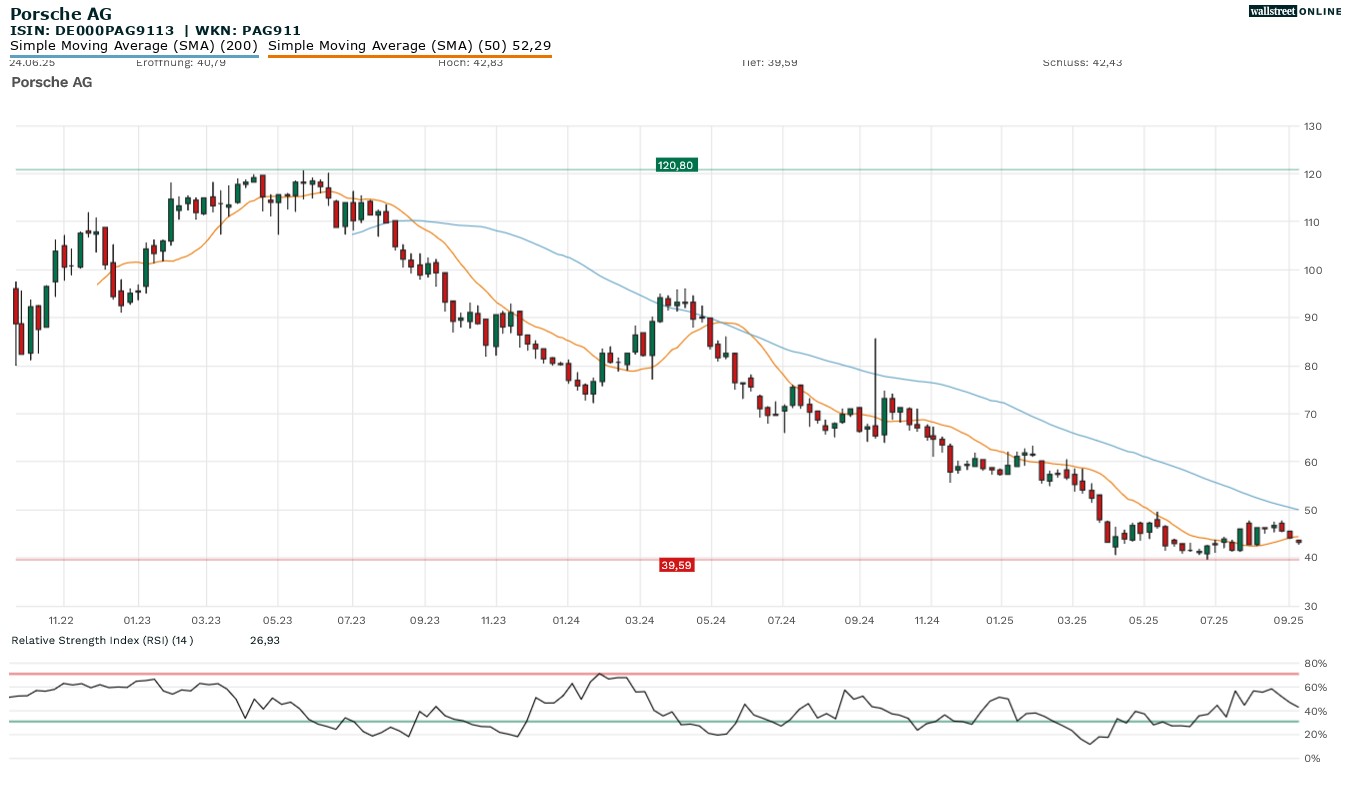Select the 05.25 date label

(1143, 620)
